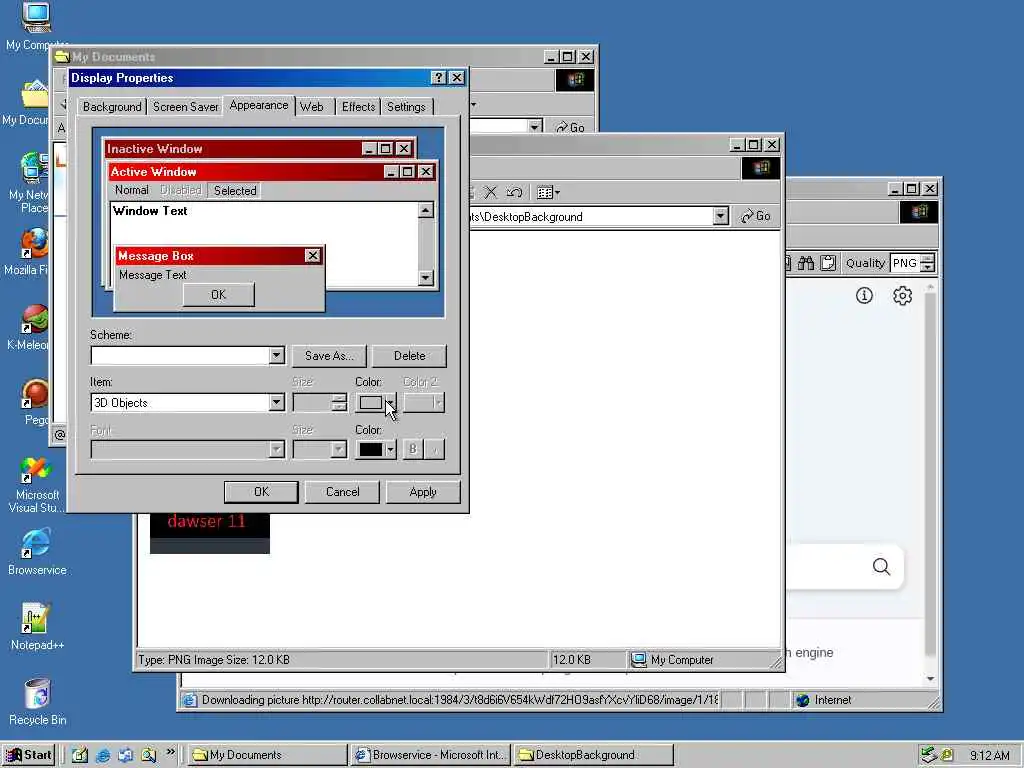Switch to DesktopBackground taskbar button
The height and width of the screenshot is (768, 1024).
pos(593,755)
